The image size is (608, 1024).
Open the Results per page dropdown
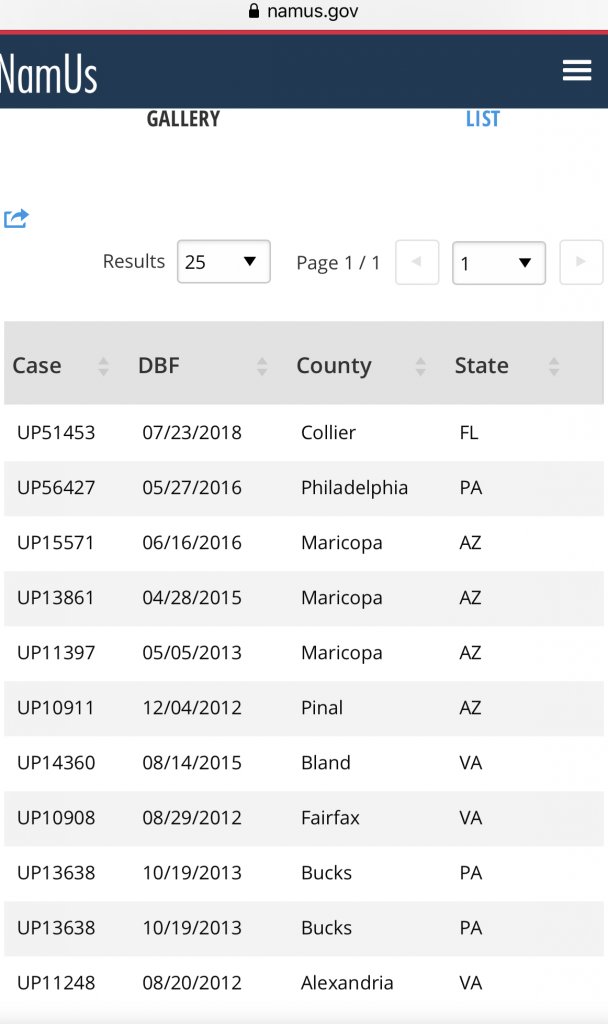point(223,262)
